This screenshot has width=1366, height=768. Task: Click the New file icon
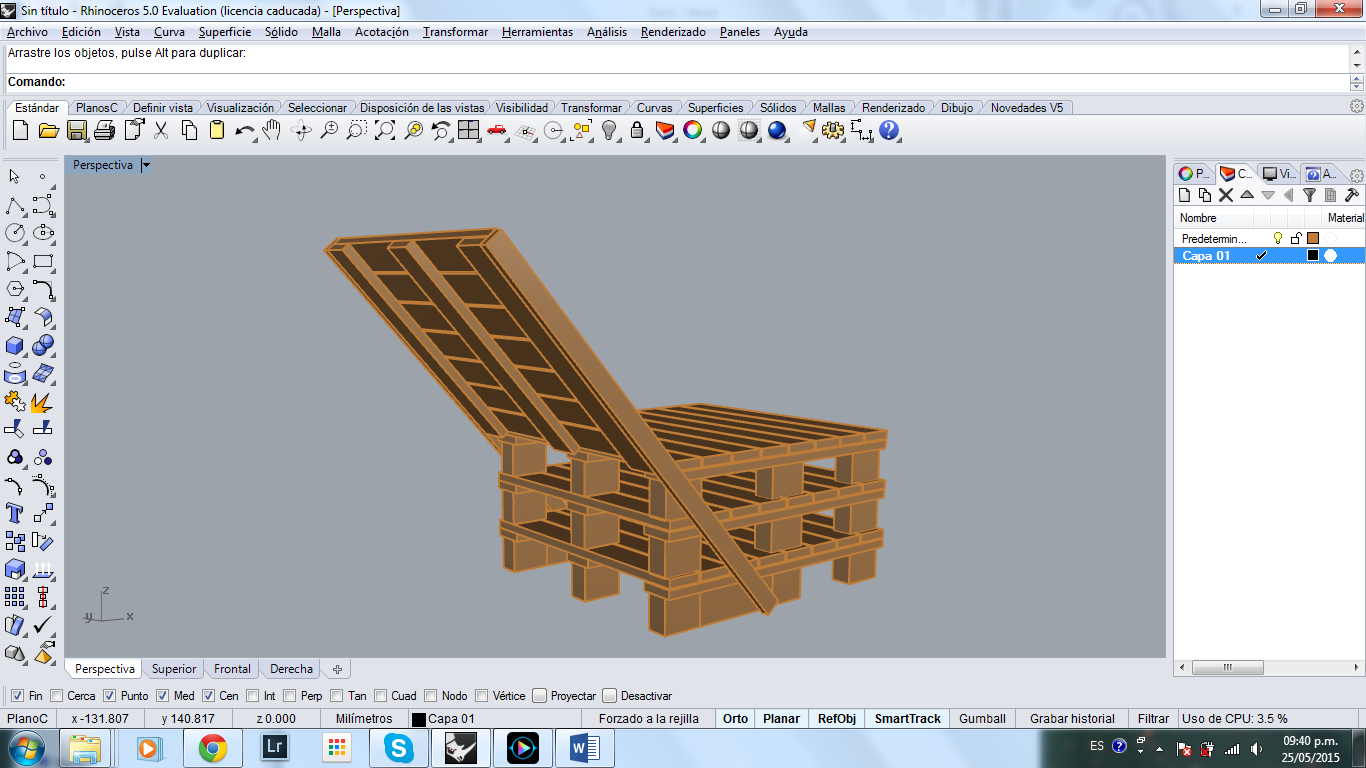click(20, 130)
